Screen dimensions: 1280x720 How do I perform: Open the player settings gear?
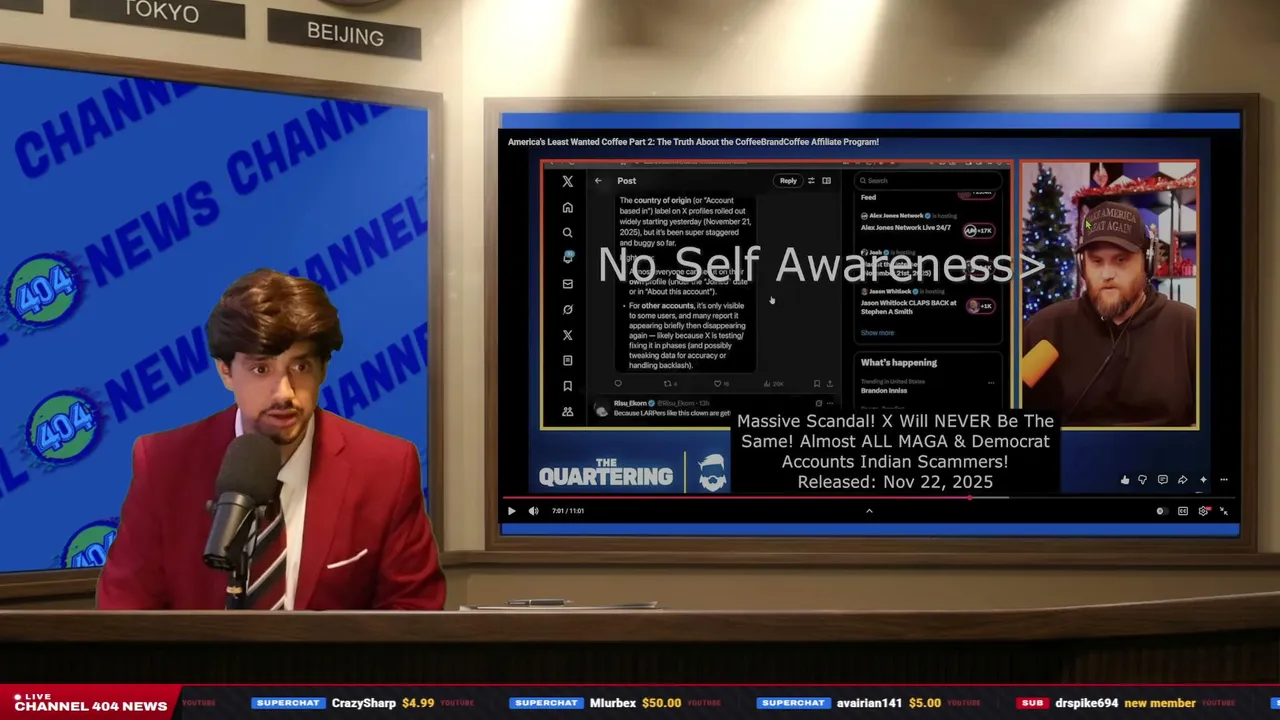point(1203,511)
